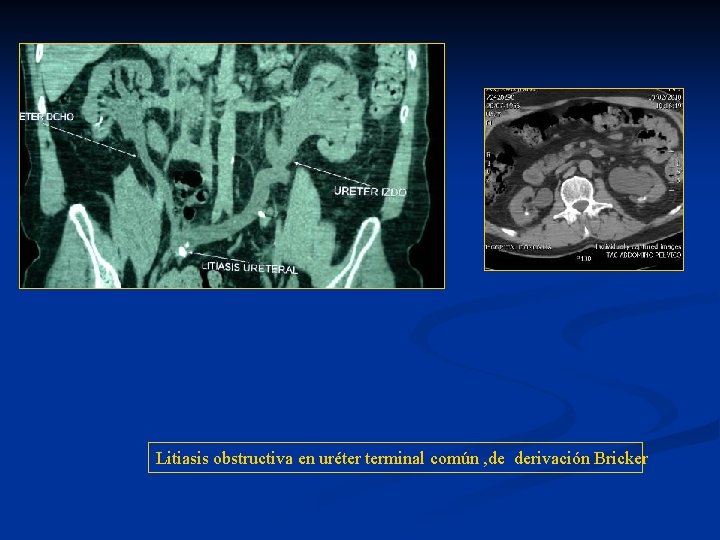Select the small axial CT image
This screenshot has height=540, width=720.
coord(584,179)
